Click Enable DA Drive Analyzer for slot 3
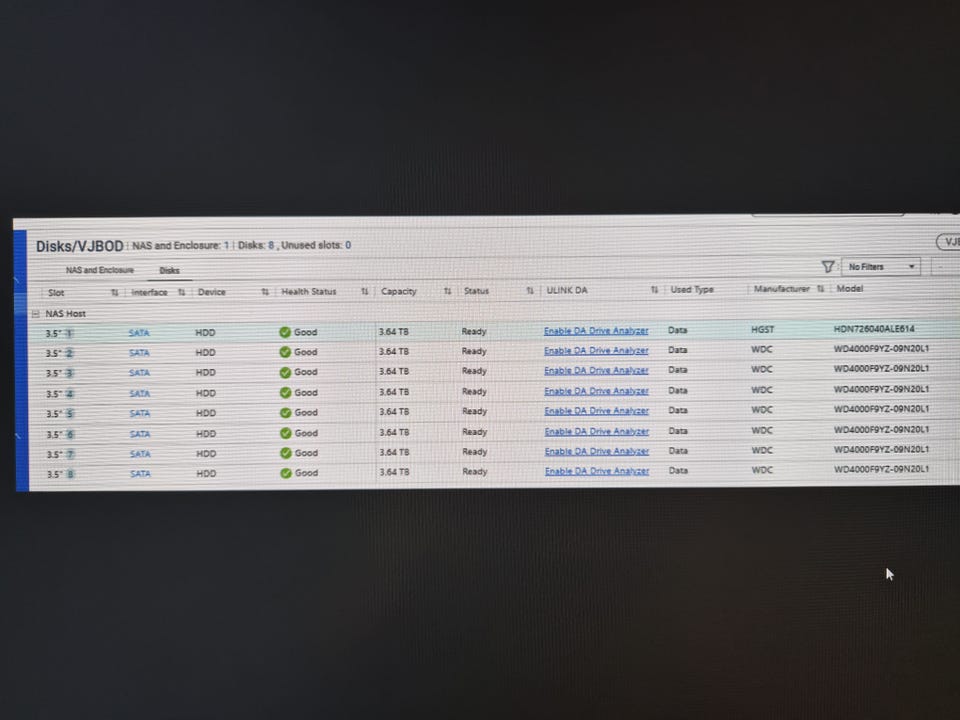960x720 pixels. (x=596, y=370)
